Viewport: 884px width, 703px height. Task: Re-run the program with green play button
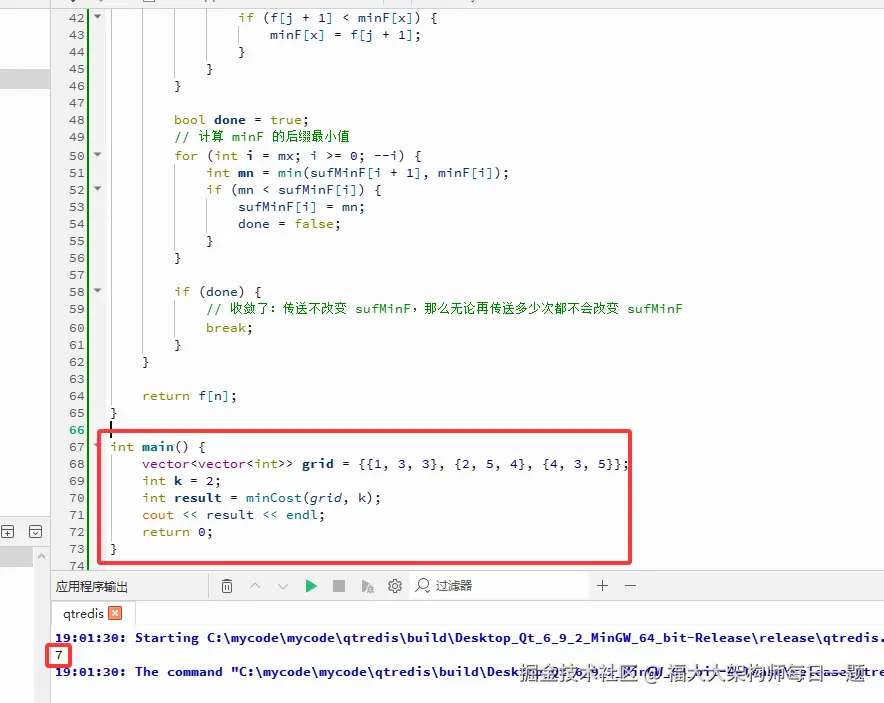(311, 586)
